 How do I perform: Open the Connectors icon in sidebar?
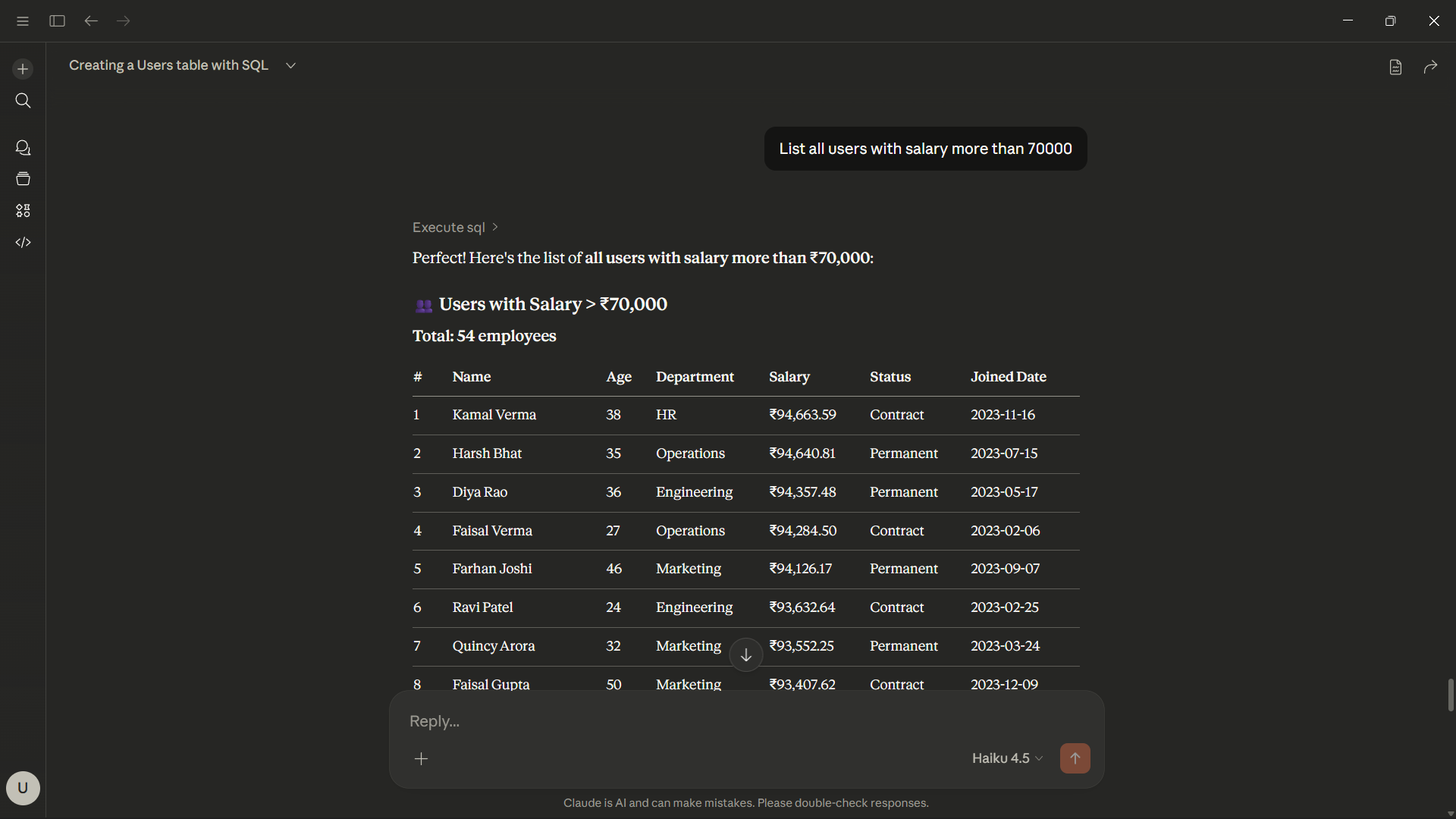pos(23,211)
